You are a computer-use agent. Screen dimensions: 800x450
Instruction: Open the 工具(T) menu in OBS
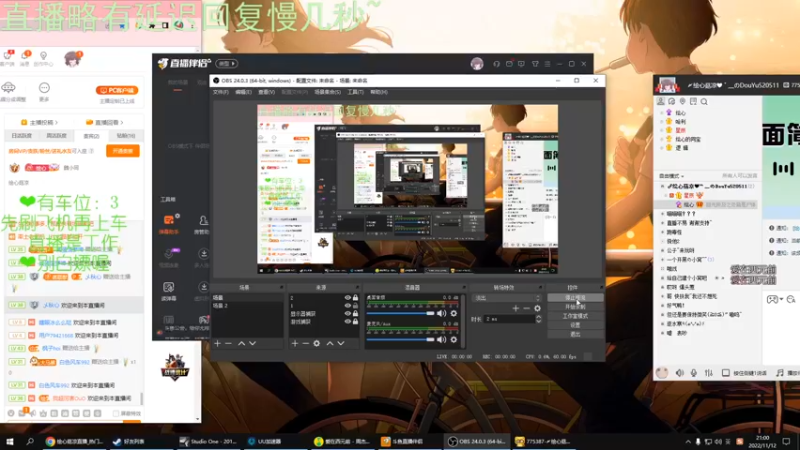tap(355, 92)
